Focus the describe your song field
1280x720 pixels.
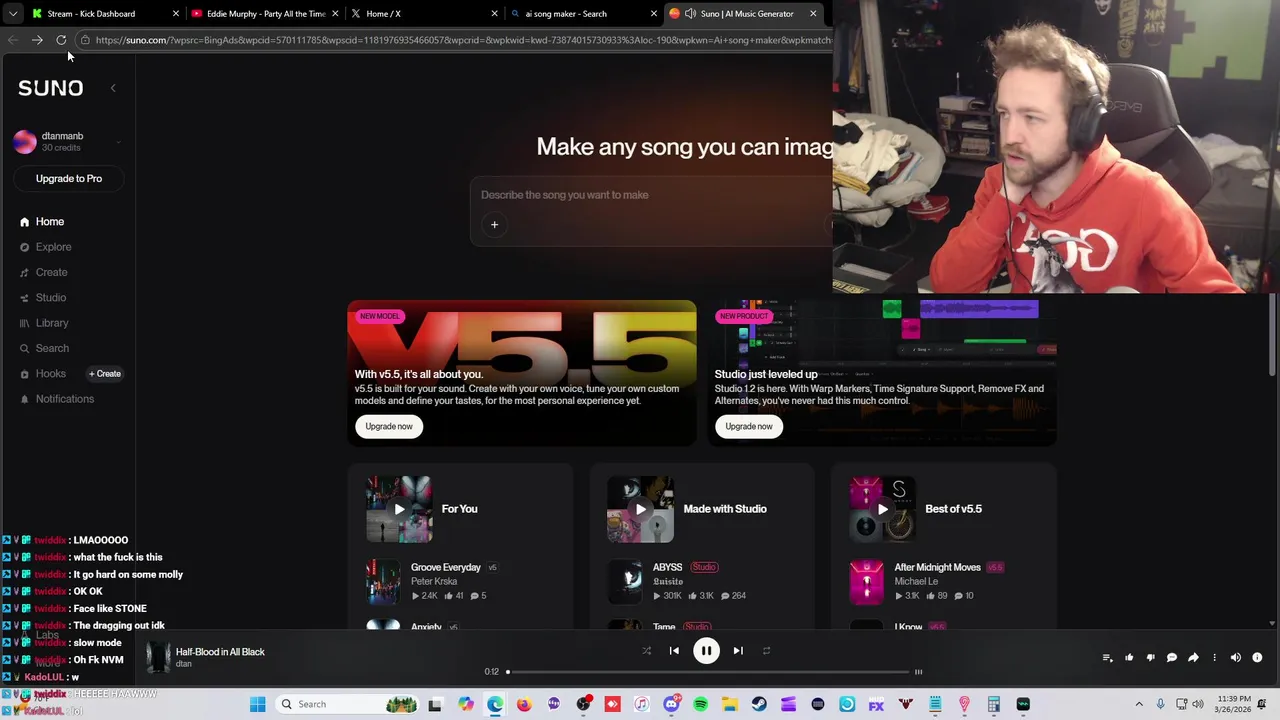(x=650, y=195)
